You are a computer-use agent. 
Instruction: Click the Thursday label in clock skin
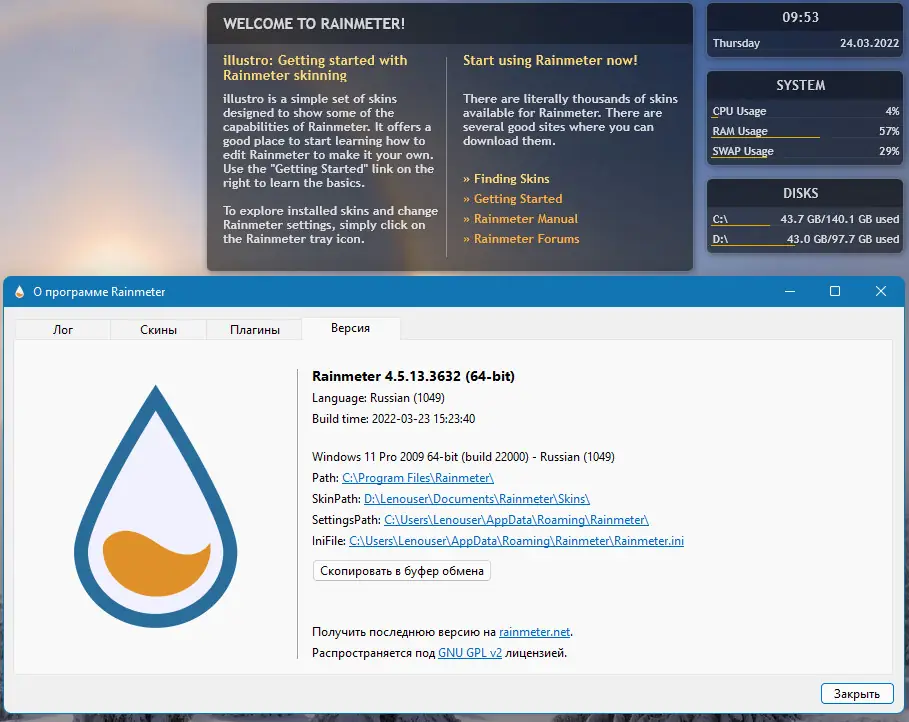point(736,43)
